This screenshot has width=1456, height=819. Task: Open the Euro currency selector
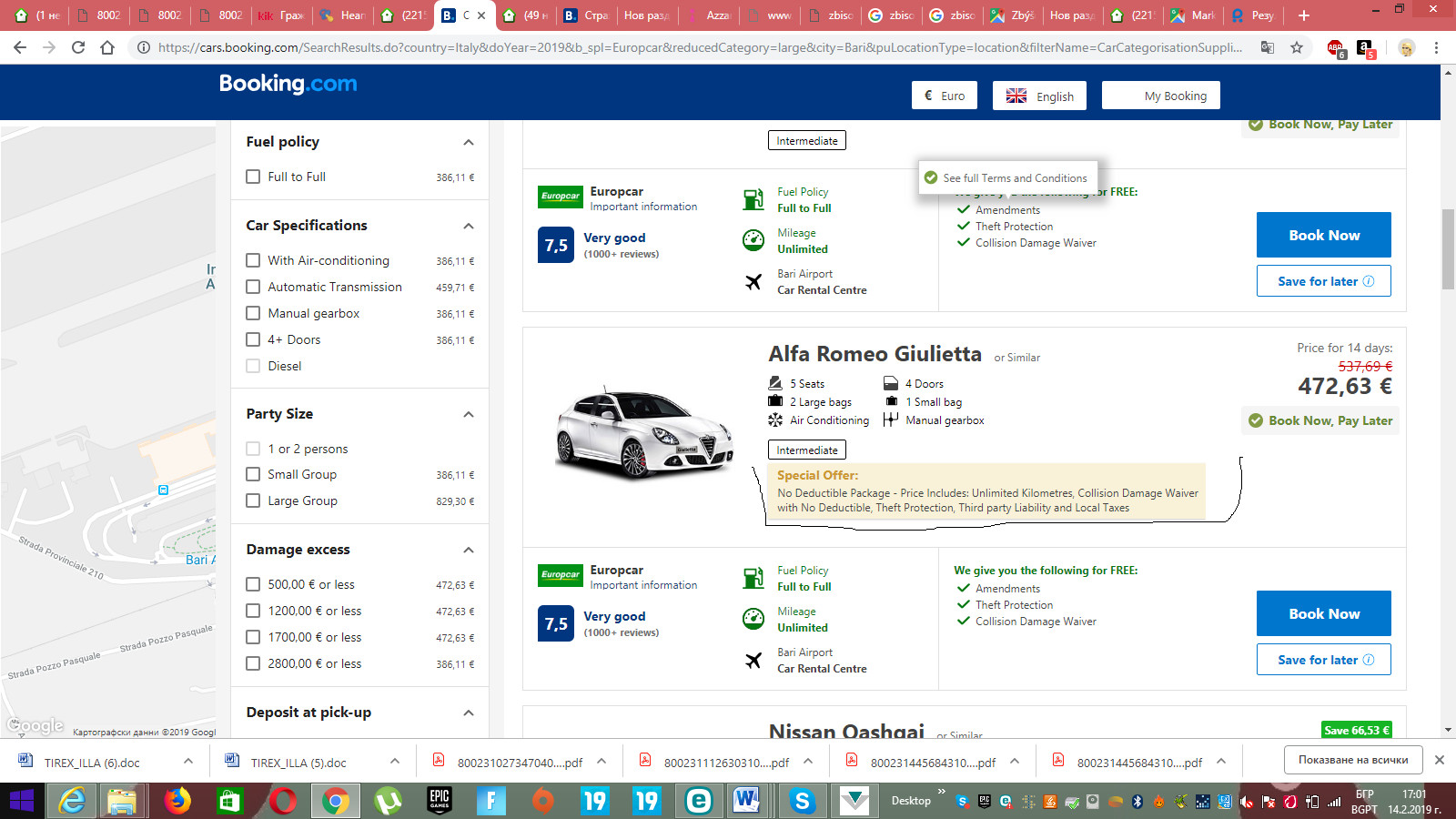pos(945,96)
